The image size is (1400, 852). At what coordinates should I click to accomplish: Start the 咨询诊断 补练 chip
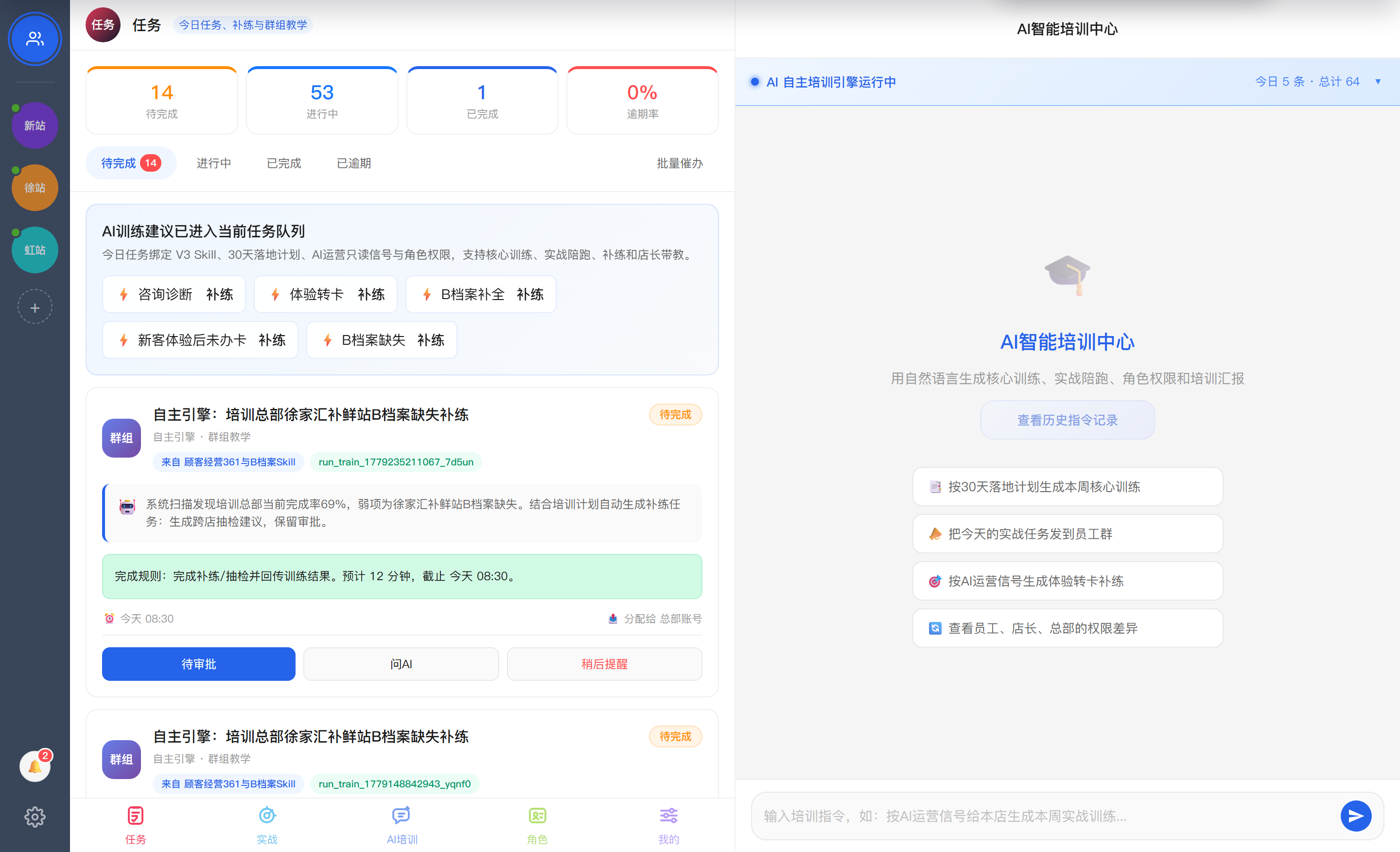(174, 294)
